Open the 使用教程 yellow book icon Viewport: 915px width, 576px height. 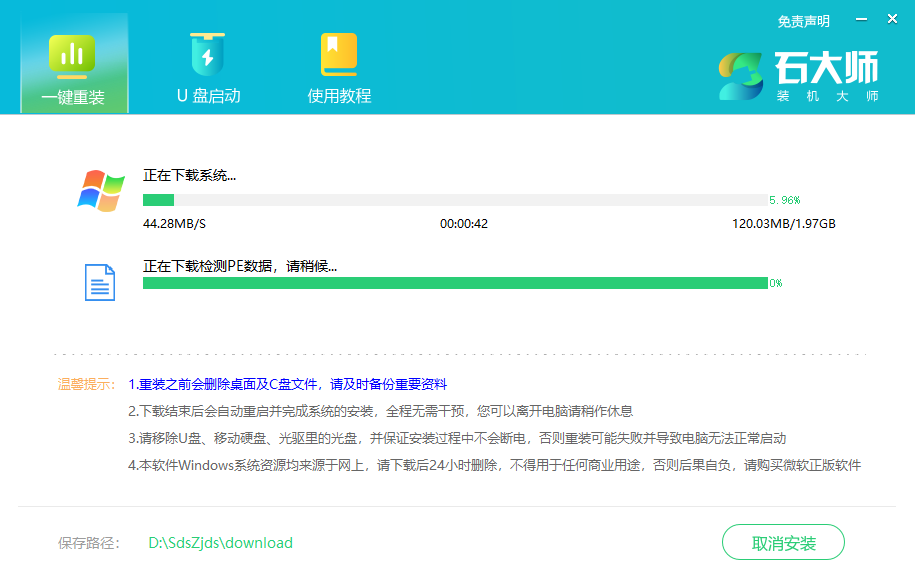tap(340, 55)
